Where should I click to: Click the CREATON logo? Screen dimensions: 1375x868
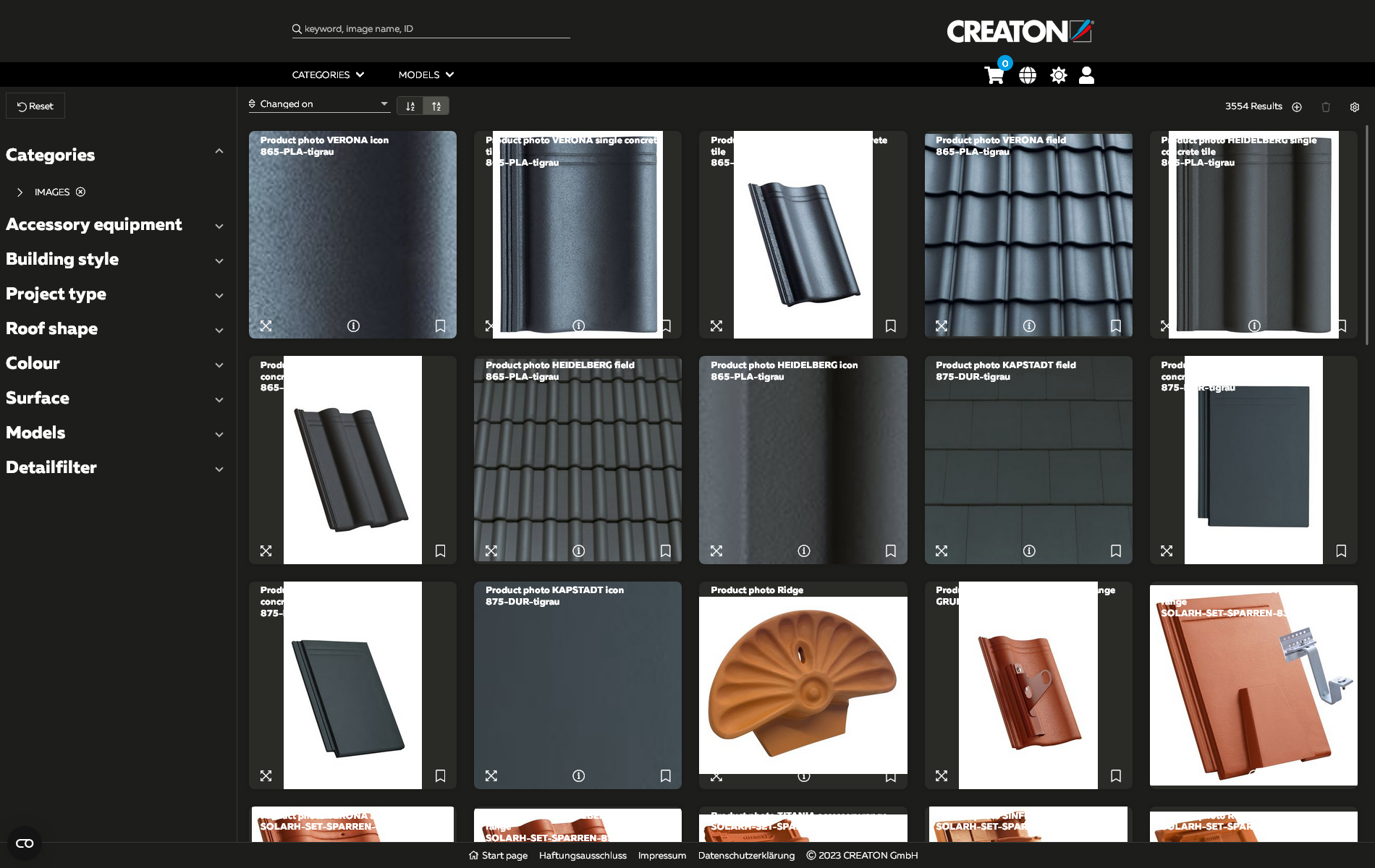pos(1020,31)
